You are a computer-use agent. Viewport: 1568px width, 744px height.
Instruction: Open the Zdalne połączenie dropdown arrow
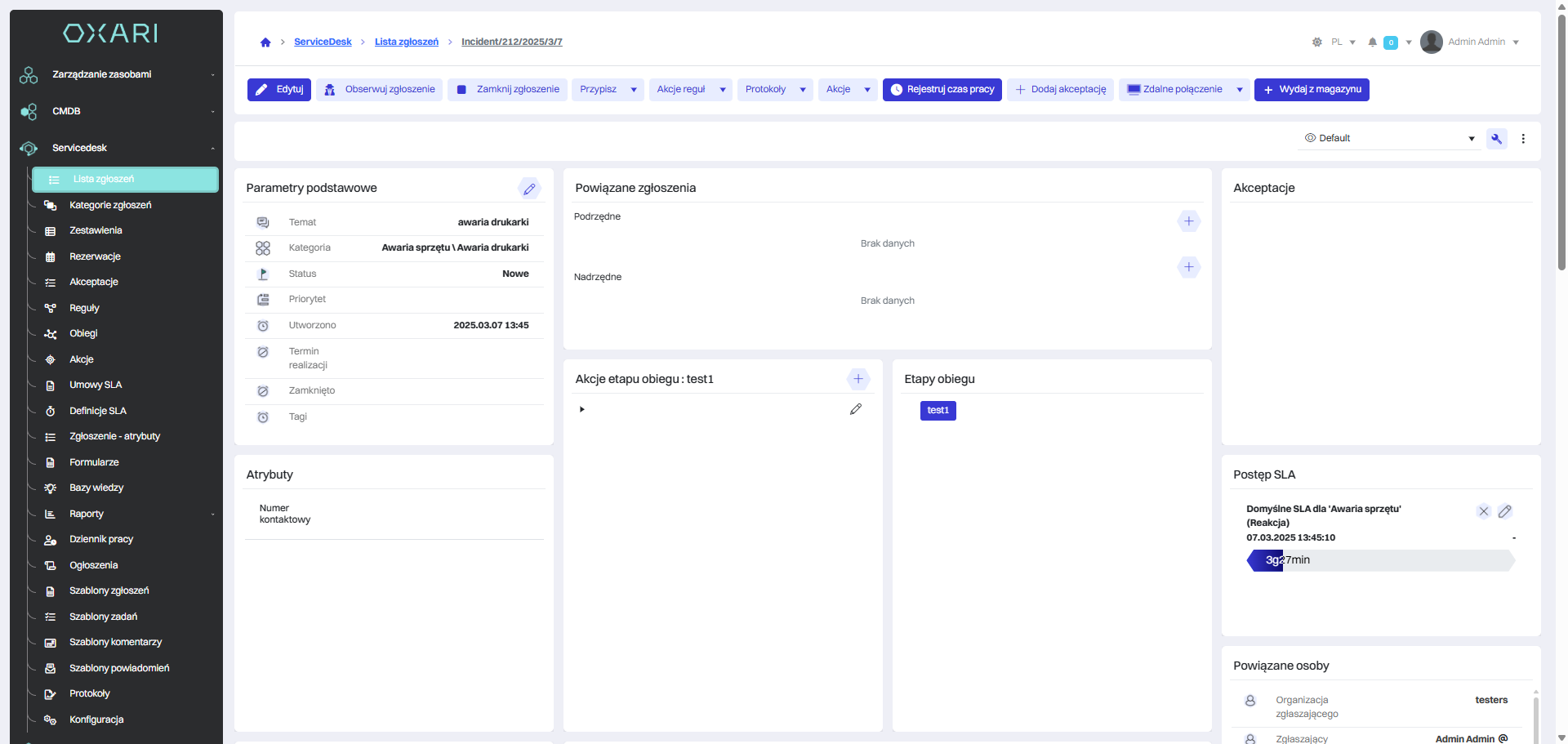[x=1240, y=90]
